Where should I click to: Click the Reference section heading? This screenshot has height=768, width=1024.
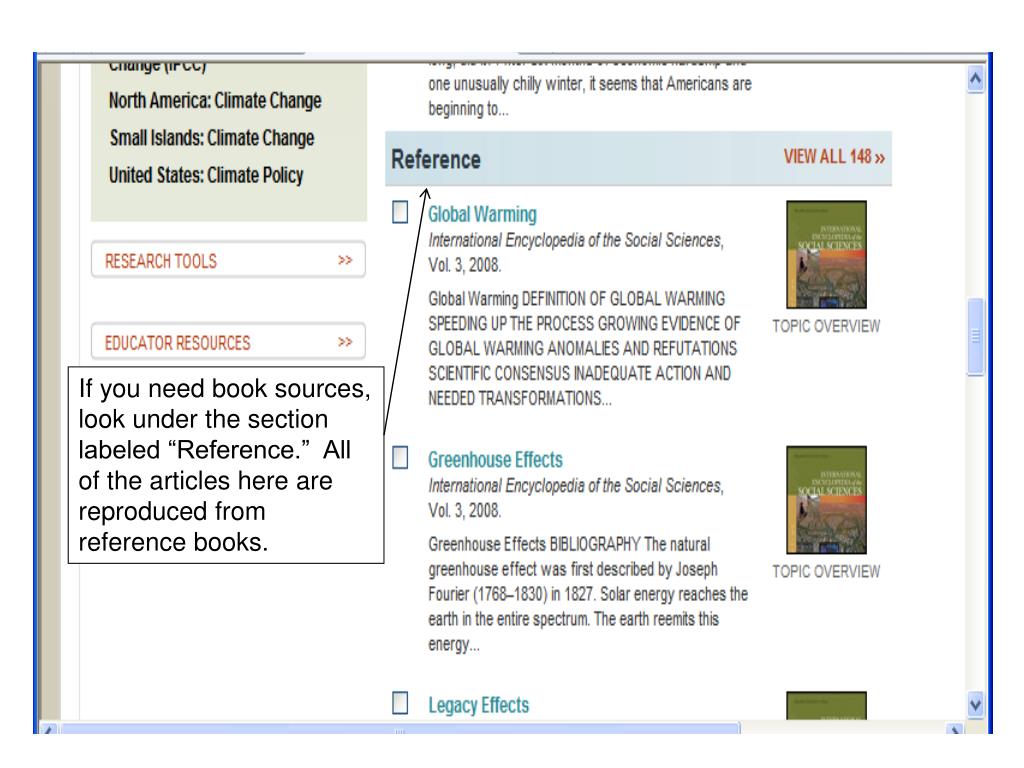[x=436, y=159]
